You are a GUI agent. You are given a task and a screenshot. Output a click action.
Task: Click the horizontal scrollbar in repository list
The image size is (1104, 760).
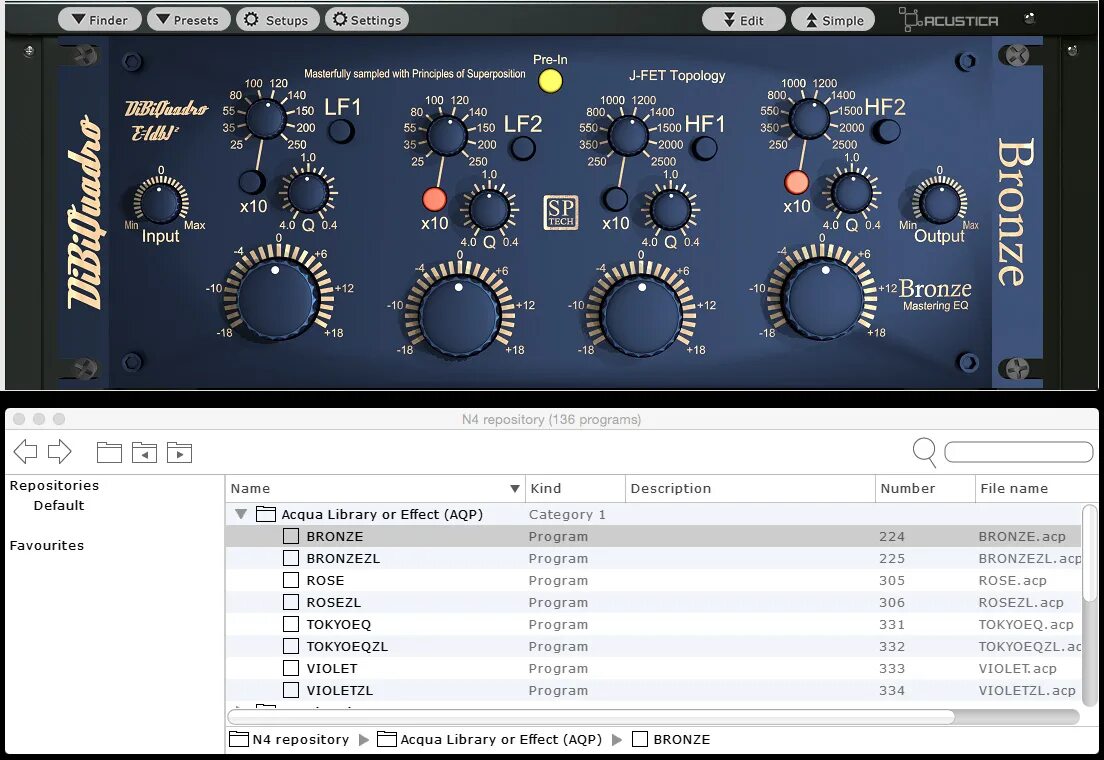pyautogui.click(x=591, y=716)
